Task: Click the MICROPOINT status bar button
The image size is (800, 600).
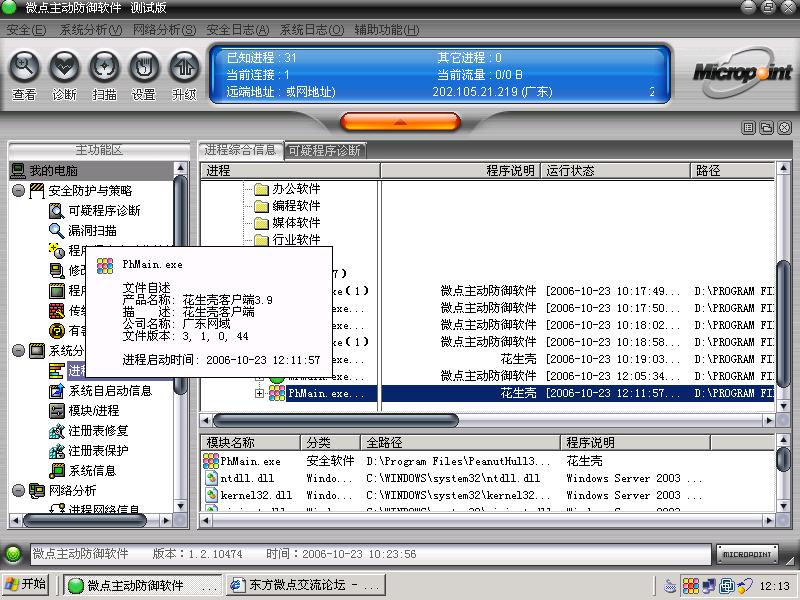Action: click(747, 554)
